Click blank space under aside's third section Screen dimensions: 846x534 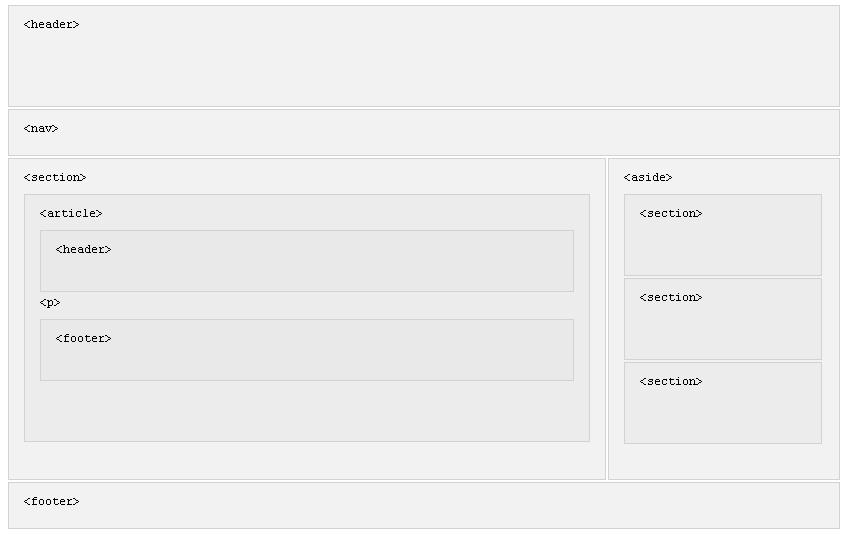pyautogui.click(x=723, y=461)
